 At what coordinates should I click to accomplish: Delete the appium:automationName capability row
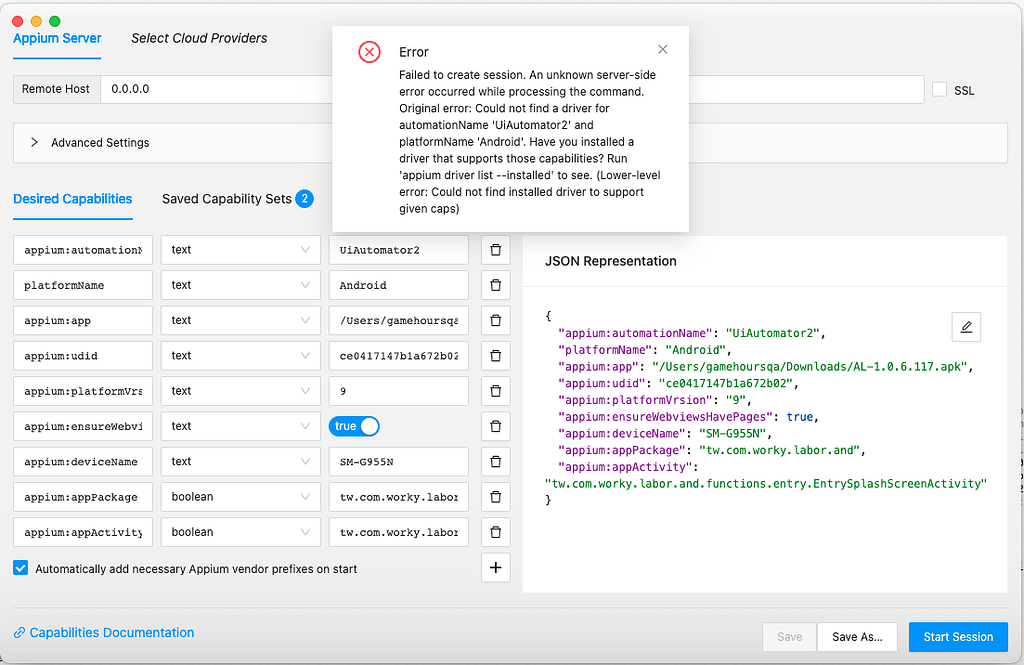(495, 249)
